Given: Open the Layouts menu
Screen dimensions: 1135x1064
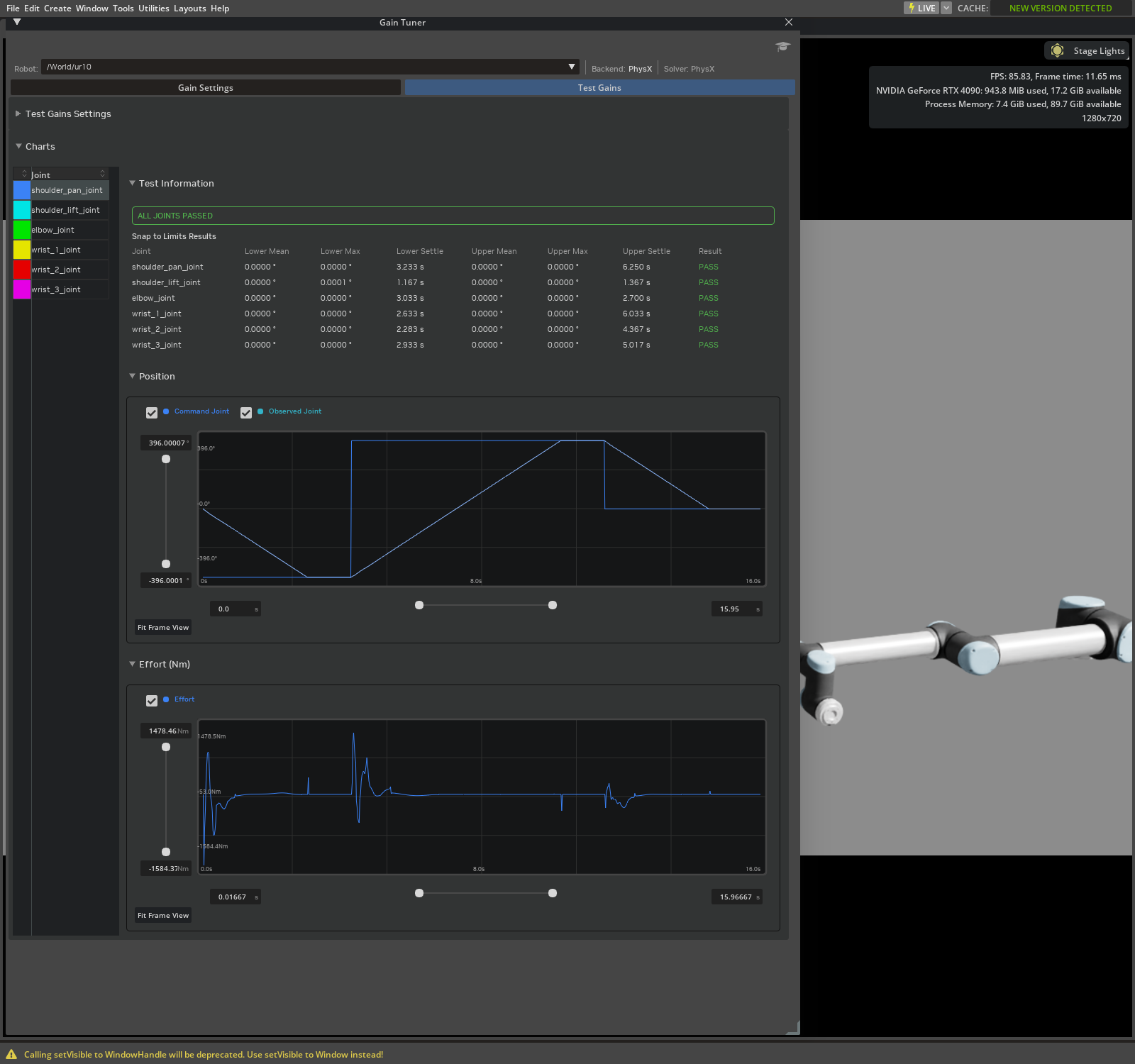Looking at the screenshot, I should pyautogui.click(x=190, y=9).
